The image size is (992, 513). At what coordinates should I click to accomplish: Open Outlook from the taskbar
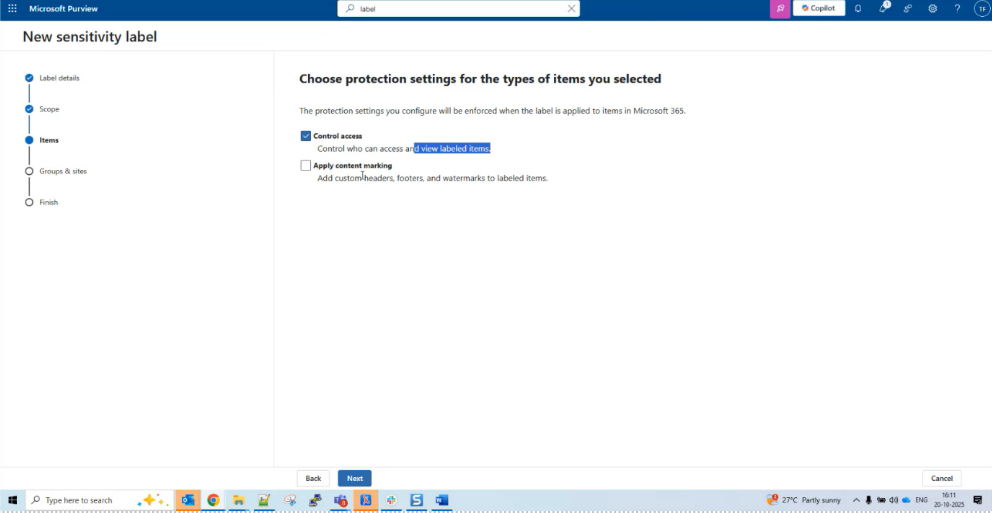coord(188,500)
